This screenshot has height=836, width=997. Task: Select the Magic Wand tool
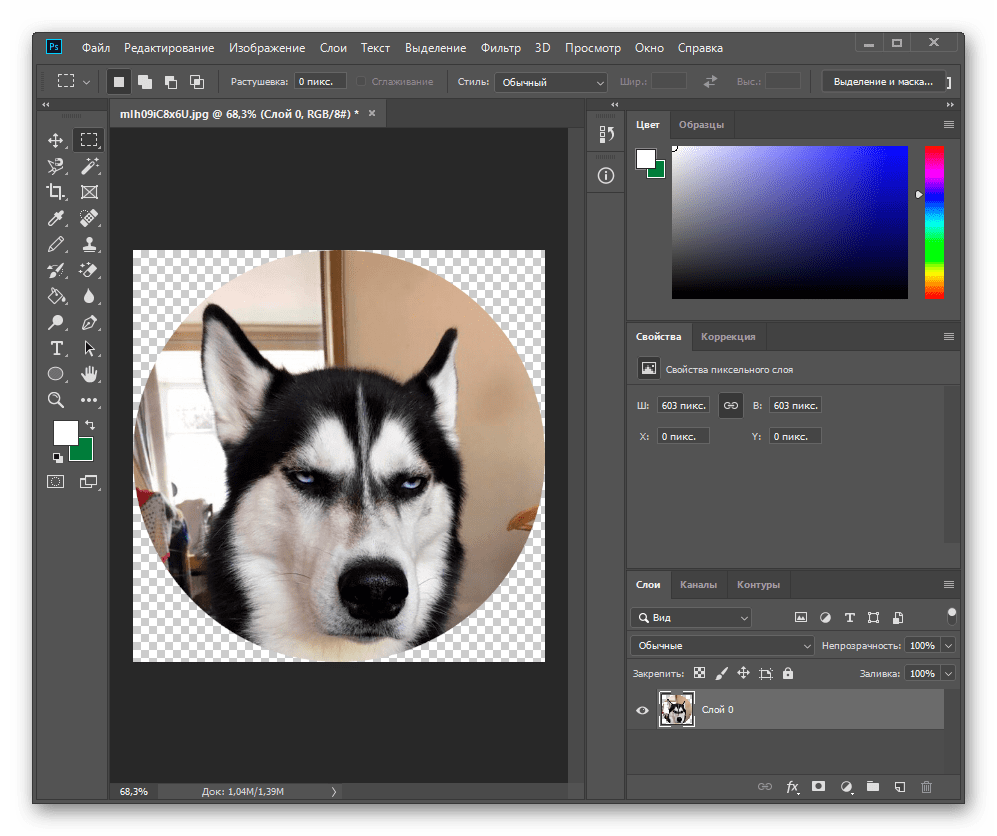(x=90, y=166)
